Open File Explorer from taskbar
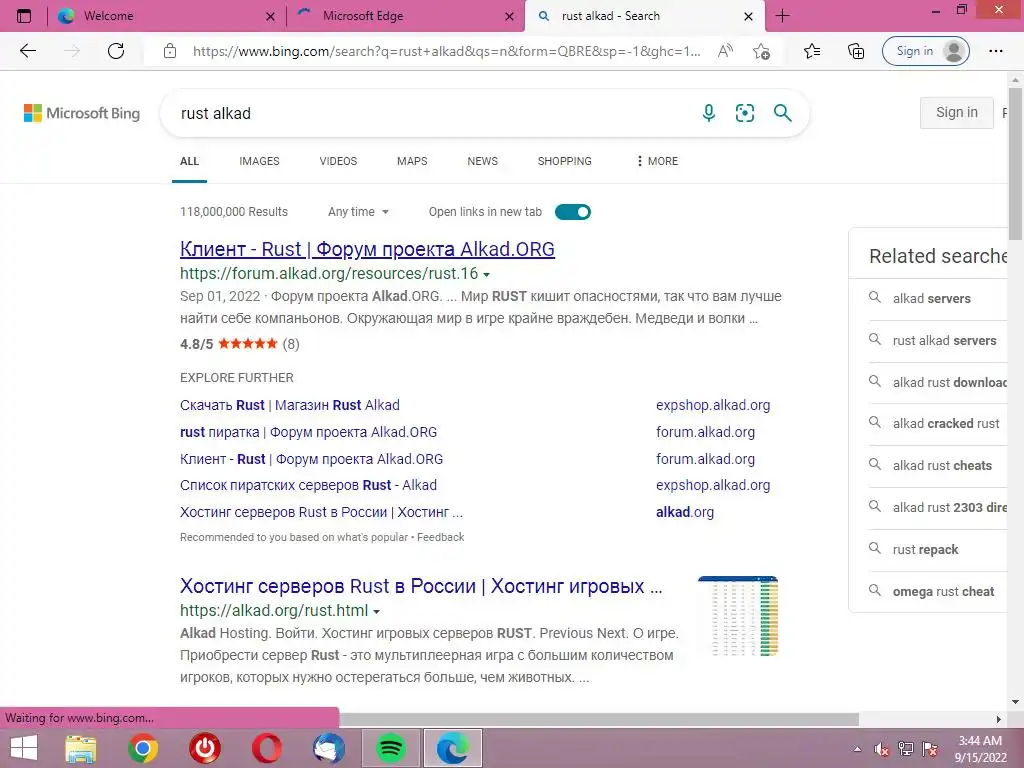 pos(81,748)
